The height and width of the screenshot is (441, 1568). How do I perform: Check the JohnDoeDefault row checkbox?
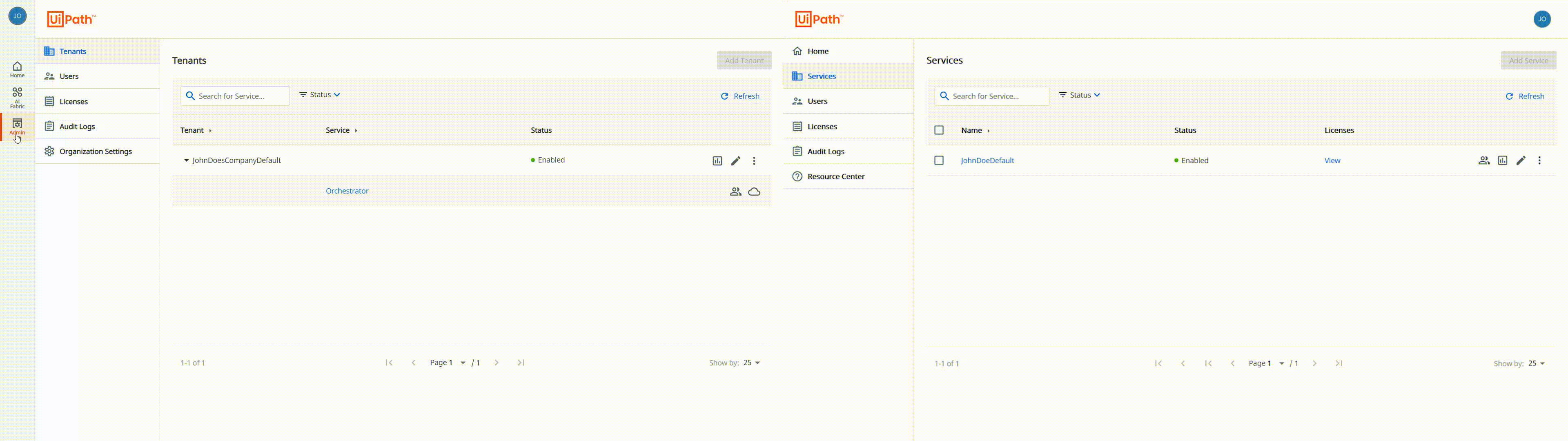click(x=939, y=161)
